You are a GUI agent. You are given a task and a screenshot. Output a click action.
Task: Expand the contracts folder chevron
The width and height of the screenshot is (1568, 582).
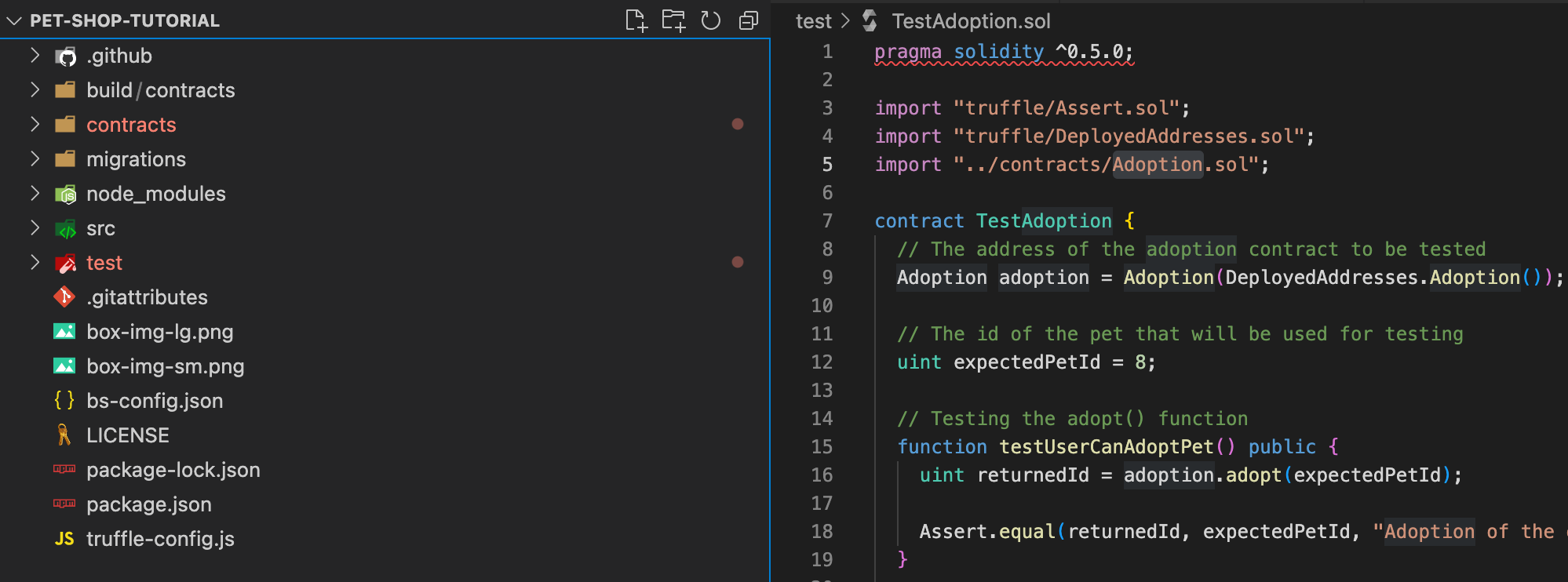click(x=35, y=124)
